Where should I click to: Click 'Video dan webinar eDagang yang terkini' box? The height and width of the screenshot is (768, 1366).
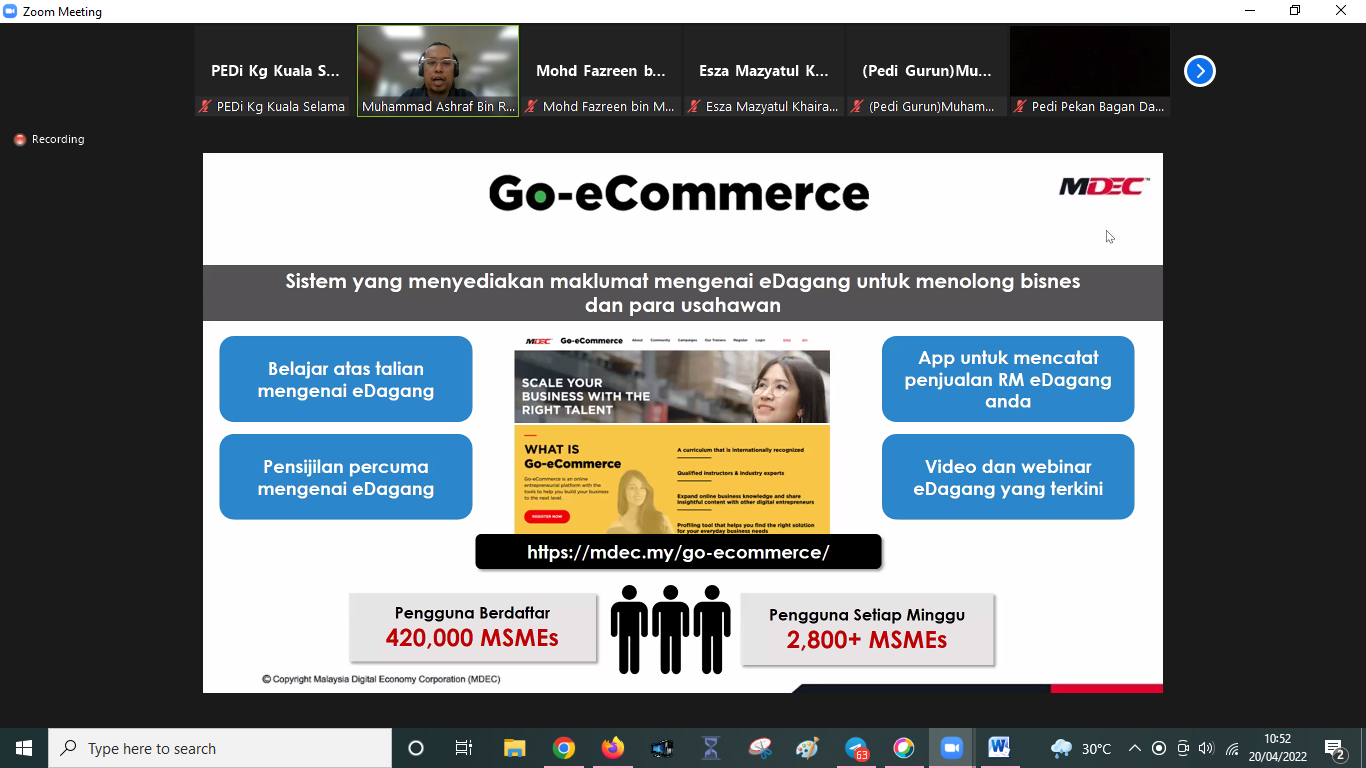(x=1008, y=477)
